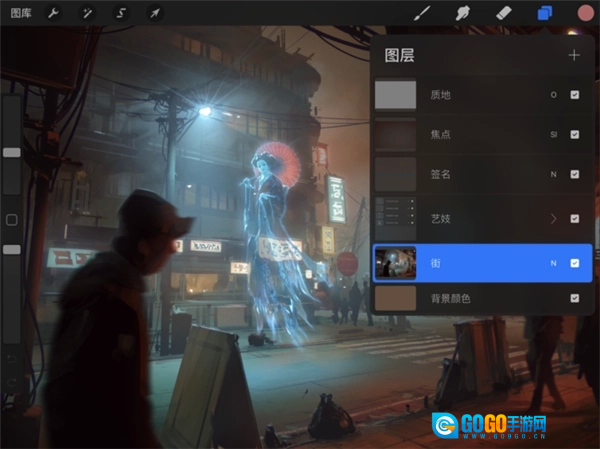Open blend mode N of 签名 layer
This screenshot has width=600, height=449.
click(553, 174)
